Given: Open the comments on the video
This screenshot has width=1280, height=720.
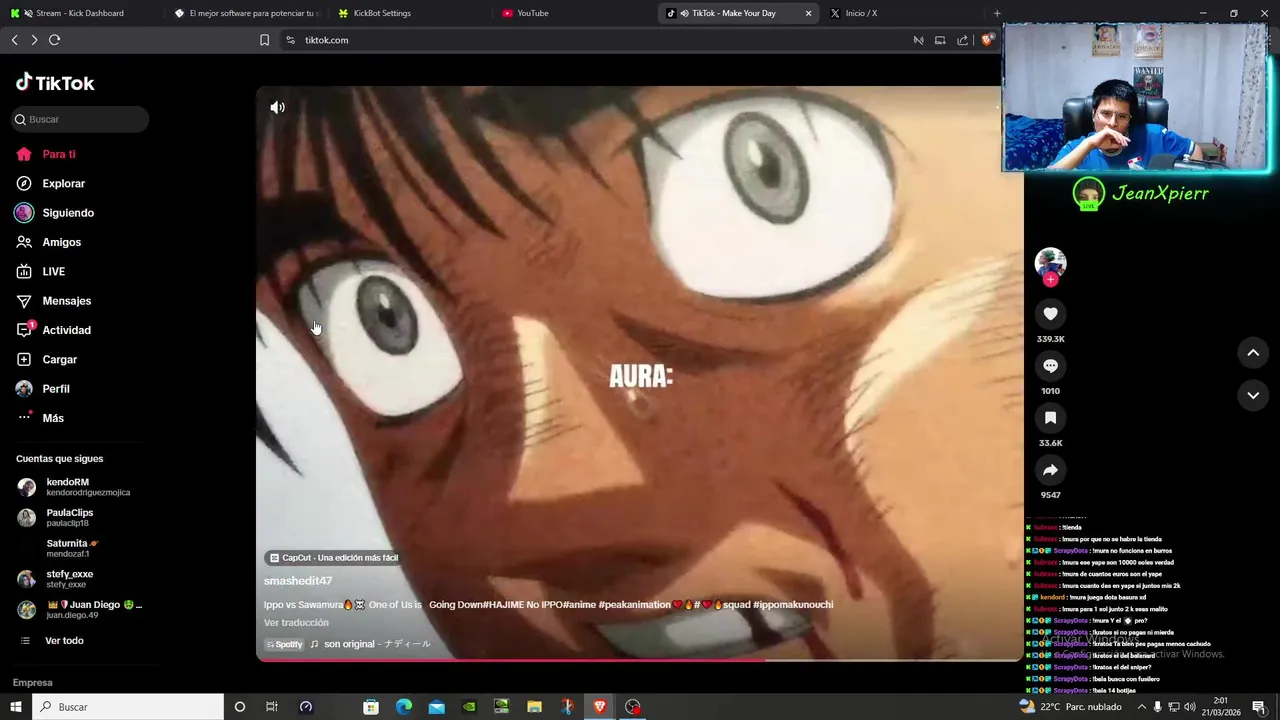Looking at the screenshot, I should pyautogui.click(x=1050, y=366).
